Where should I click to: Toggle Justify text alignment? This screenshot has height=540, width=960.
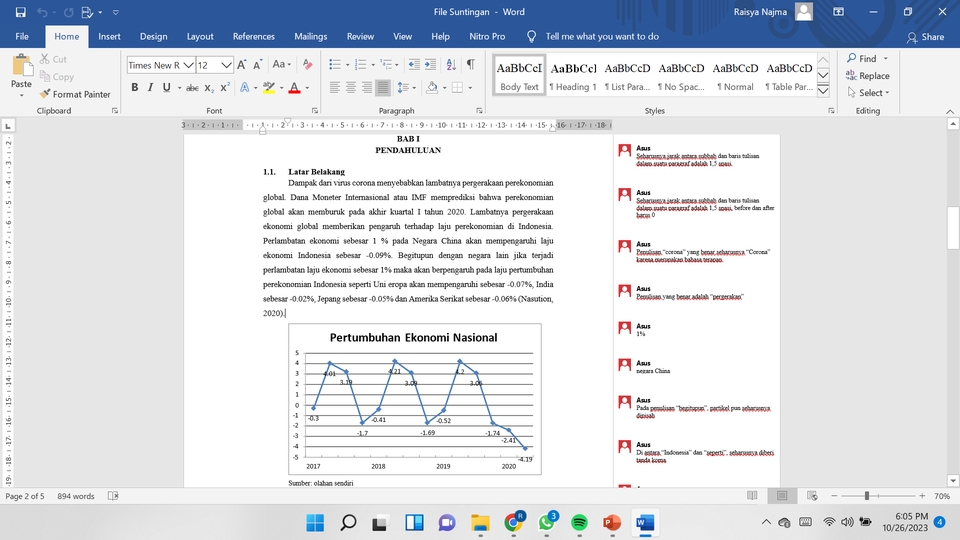click(x=382, y=88)
